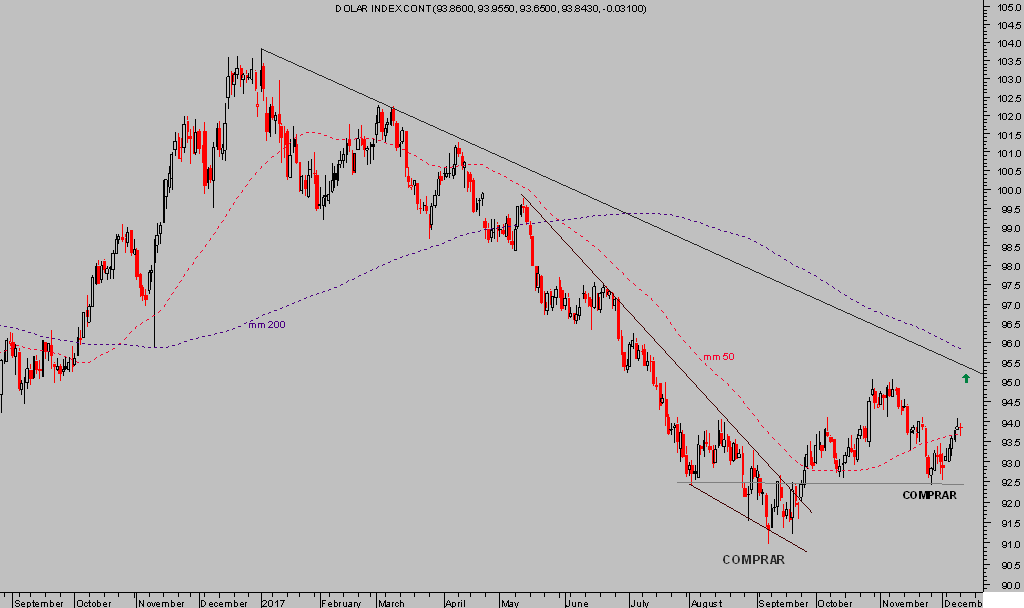
Task: Select the 100.0 price level on the scale
Action: (x=1007, y=191)
